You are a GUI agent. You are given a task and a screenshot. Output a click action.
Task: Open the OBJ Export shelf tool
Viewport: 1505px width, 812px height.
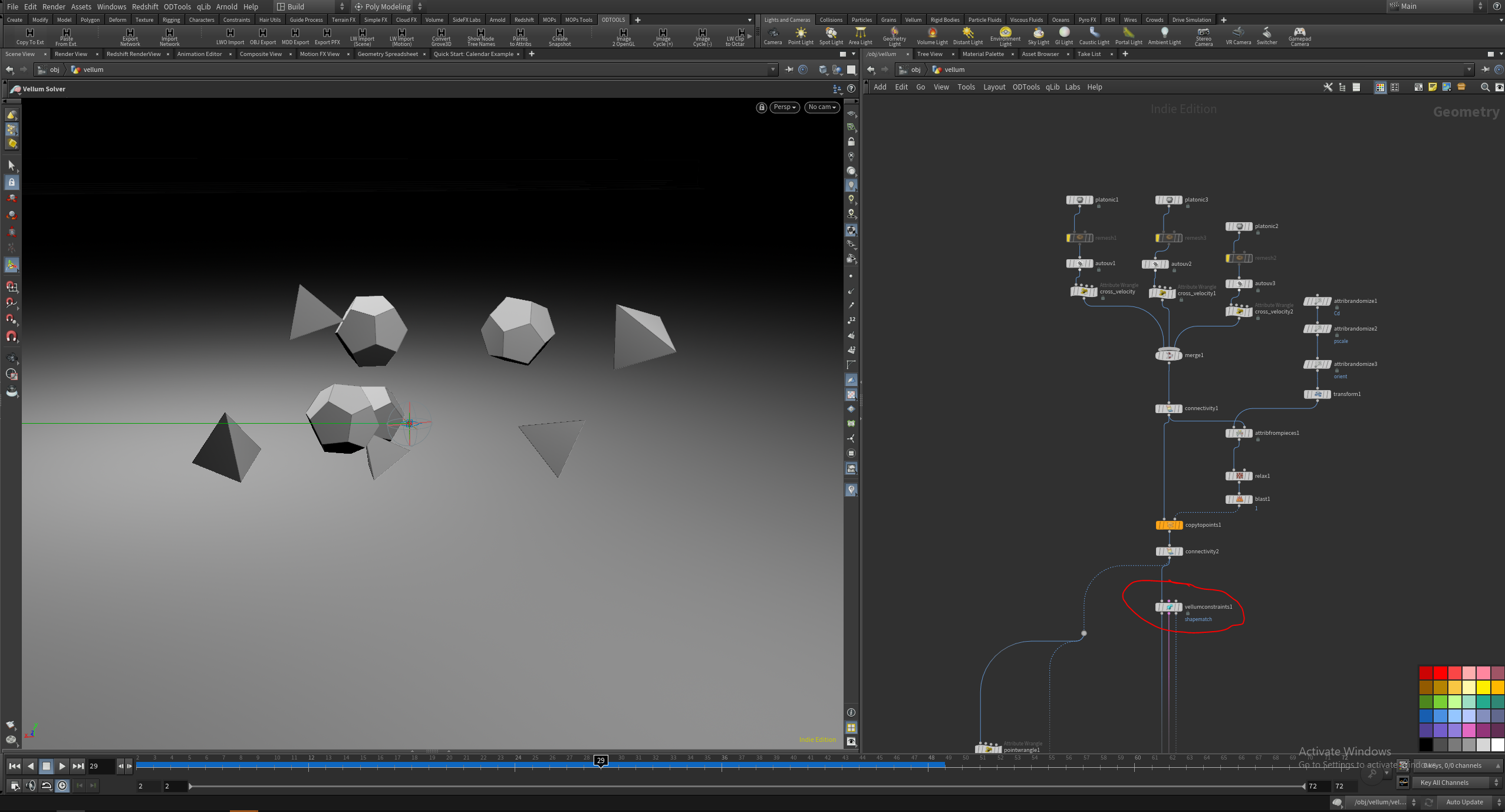click(262, 37)
